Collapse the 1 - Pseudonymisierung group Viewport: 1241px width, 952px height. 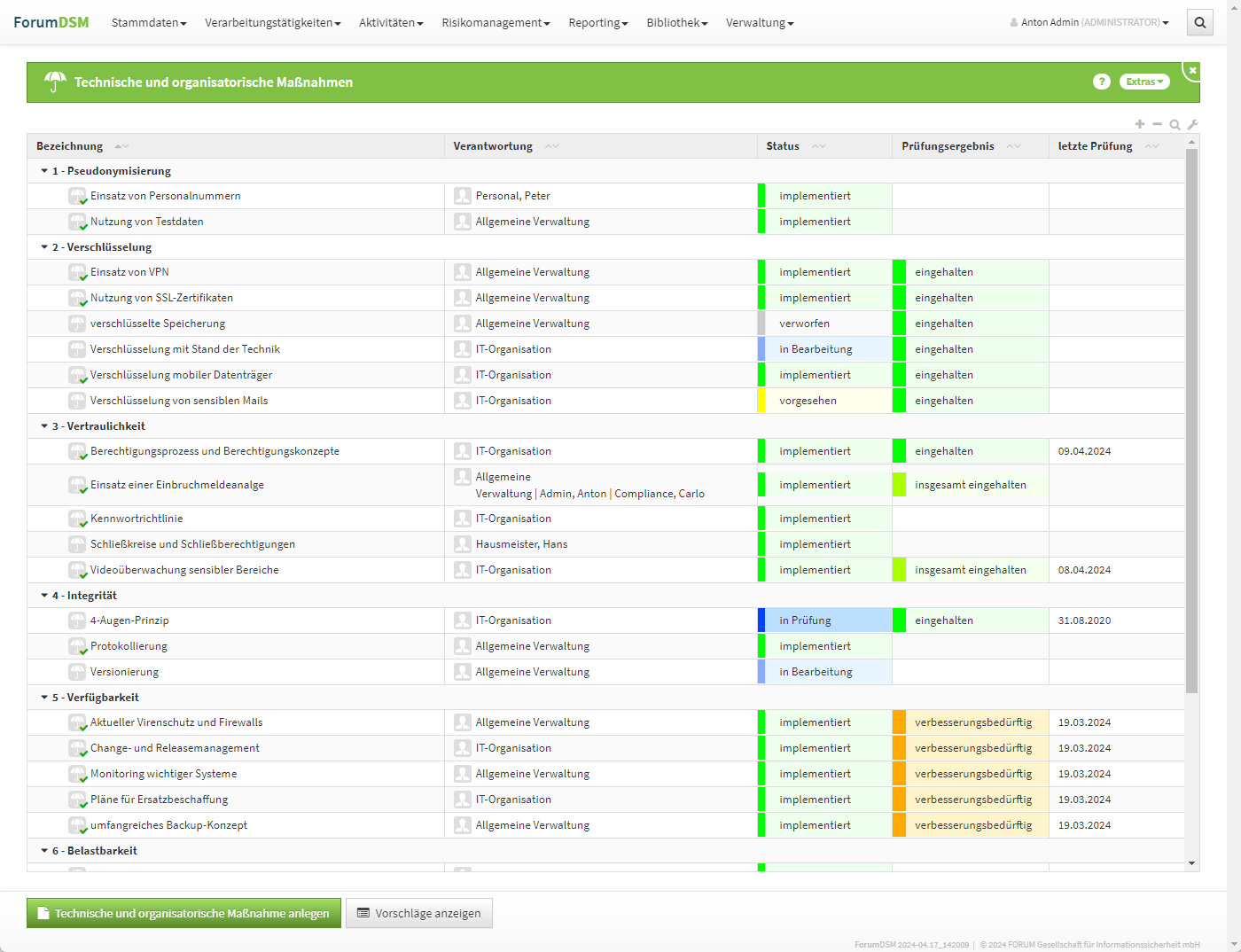pyautogui.click(x=44, y=171)
